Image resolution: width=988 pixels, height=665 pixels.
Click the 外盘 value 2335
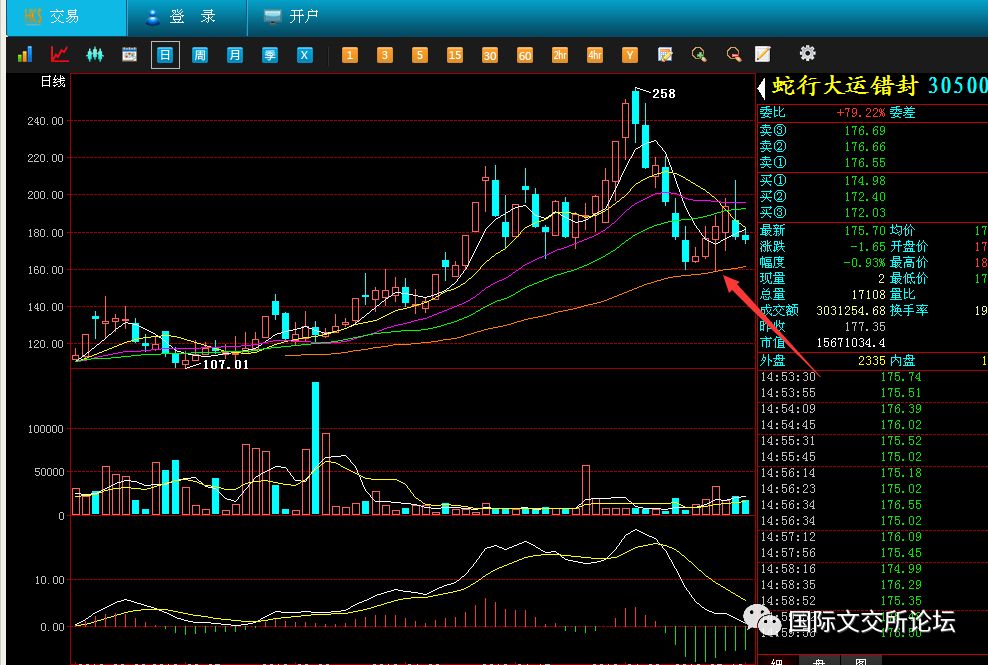coord(871,361)
